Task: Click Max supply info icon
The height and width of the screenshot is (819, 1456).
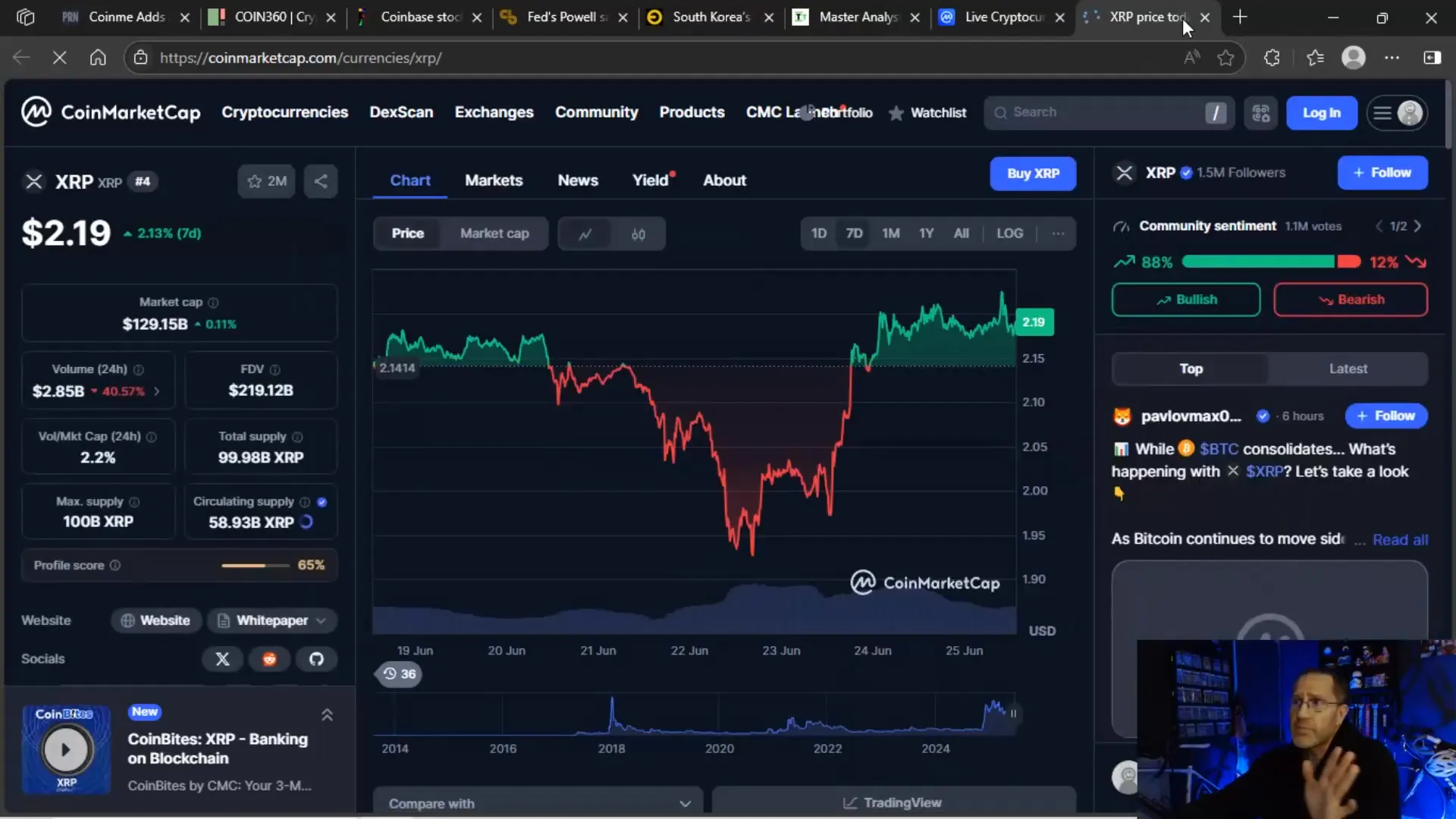Action: (x=134, y=502)
